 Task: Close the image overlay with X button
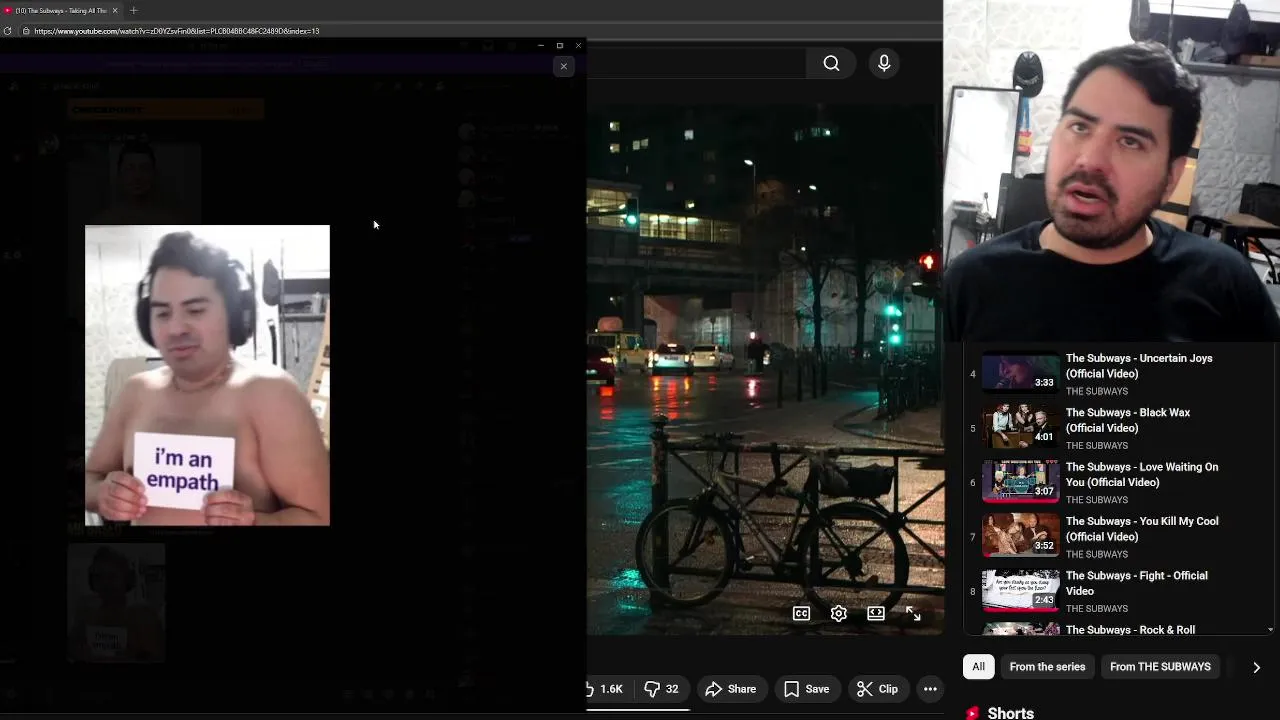click(x=563, y=66)
